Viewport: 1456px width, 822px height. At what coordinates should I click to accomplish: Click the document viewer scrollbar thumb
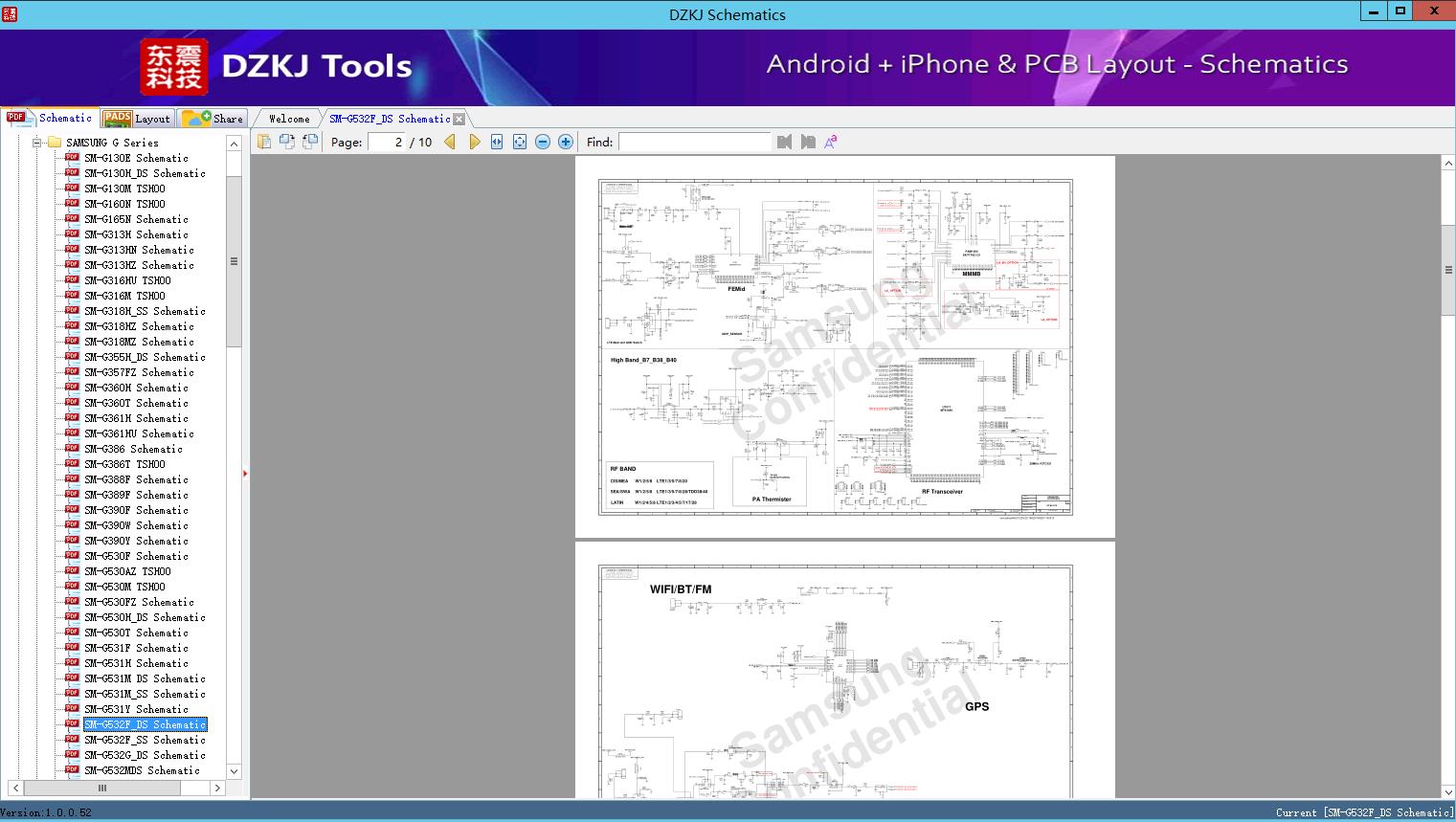click(x=1448, y=270)
